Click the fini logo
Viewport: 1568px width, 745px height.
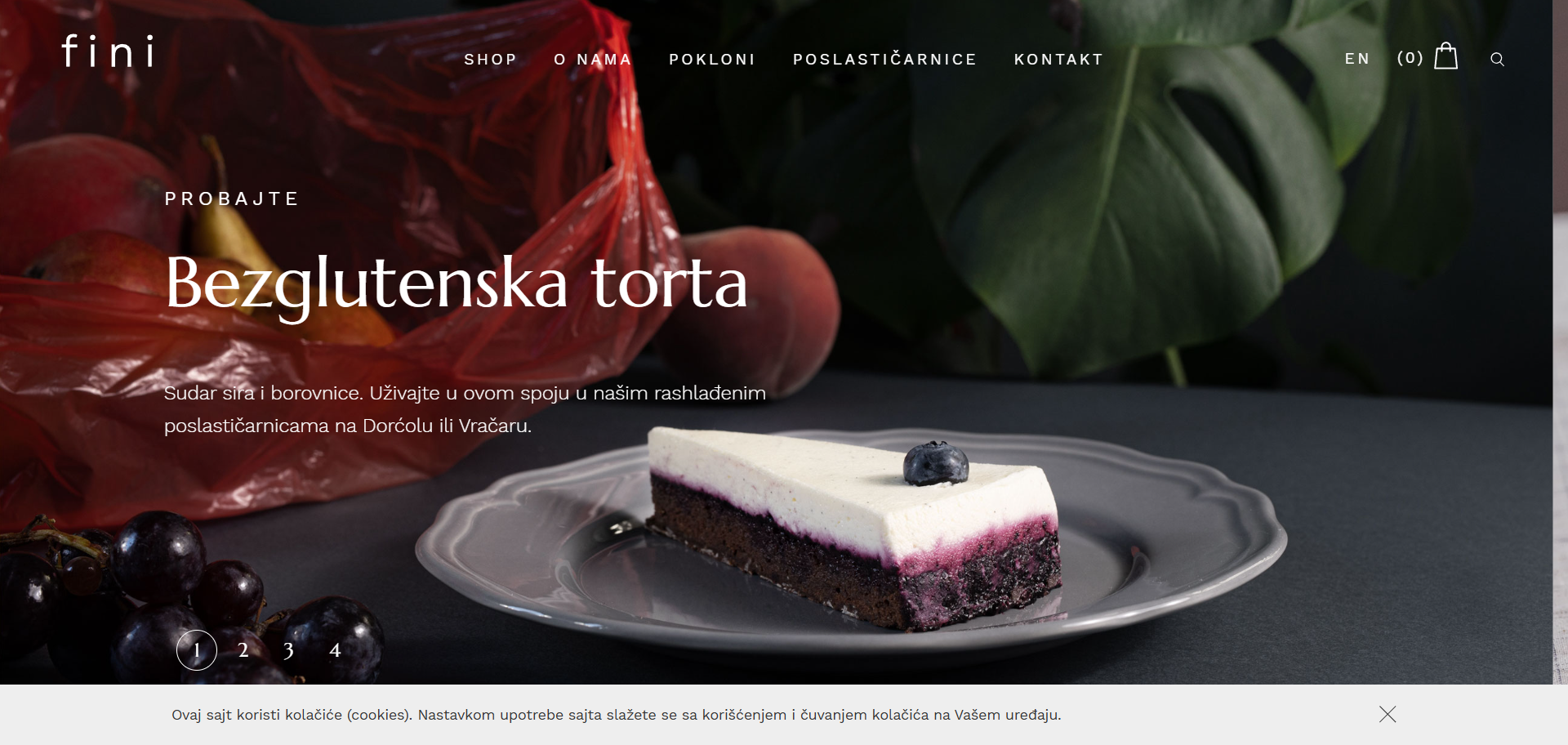click(108, 51)
